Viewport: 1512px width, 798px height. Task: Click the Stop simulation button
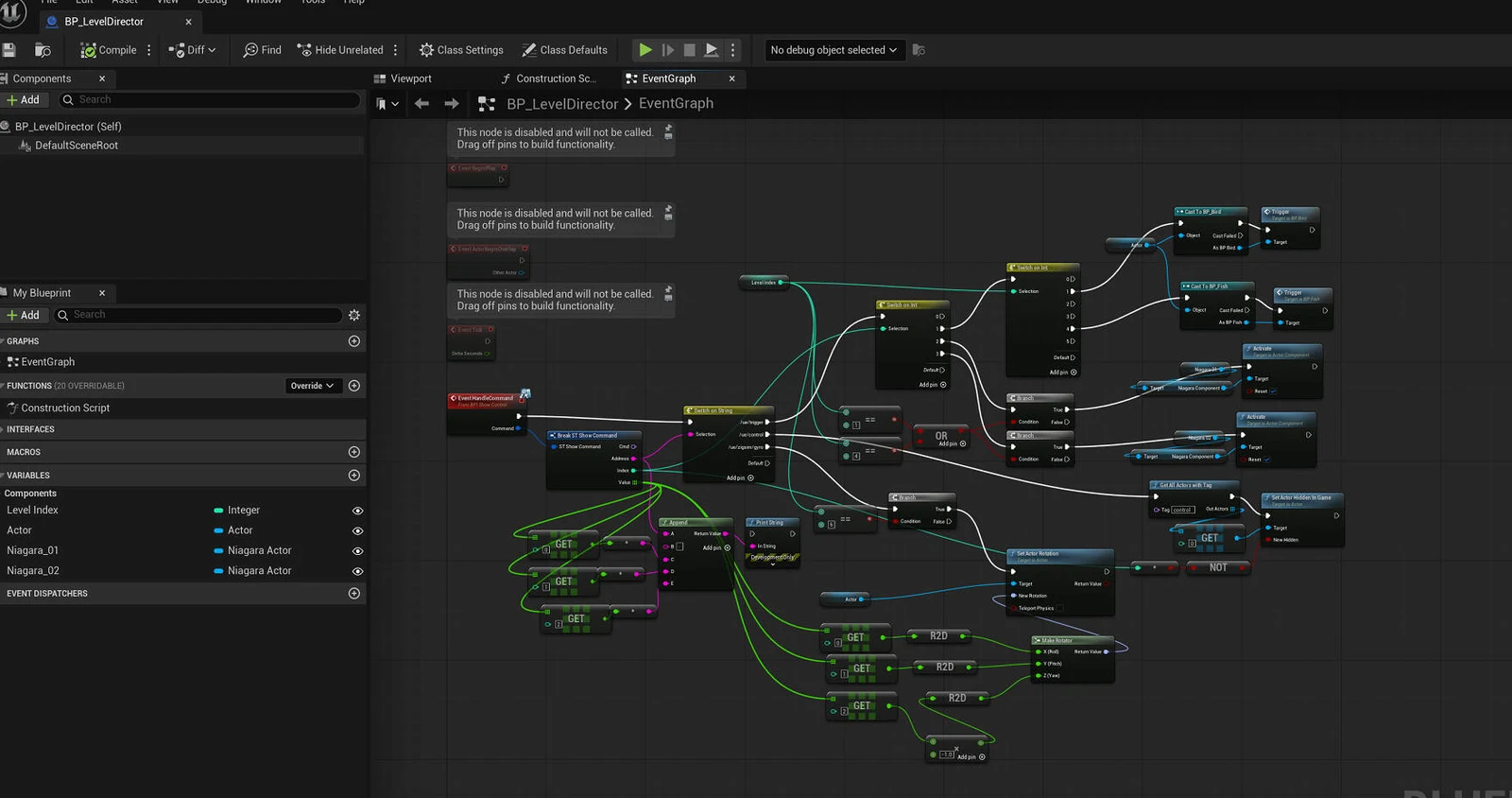click(690, 50)
